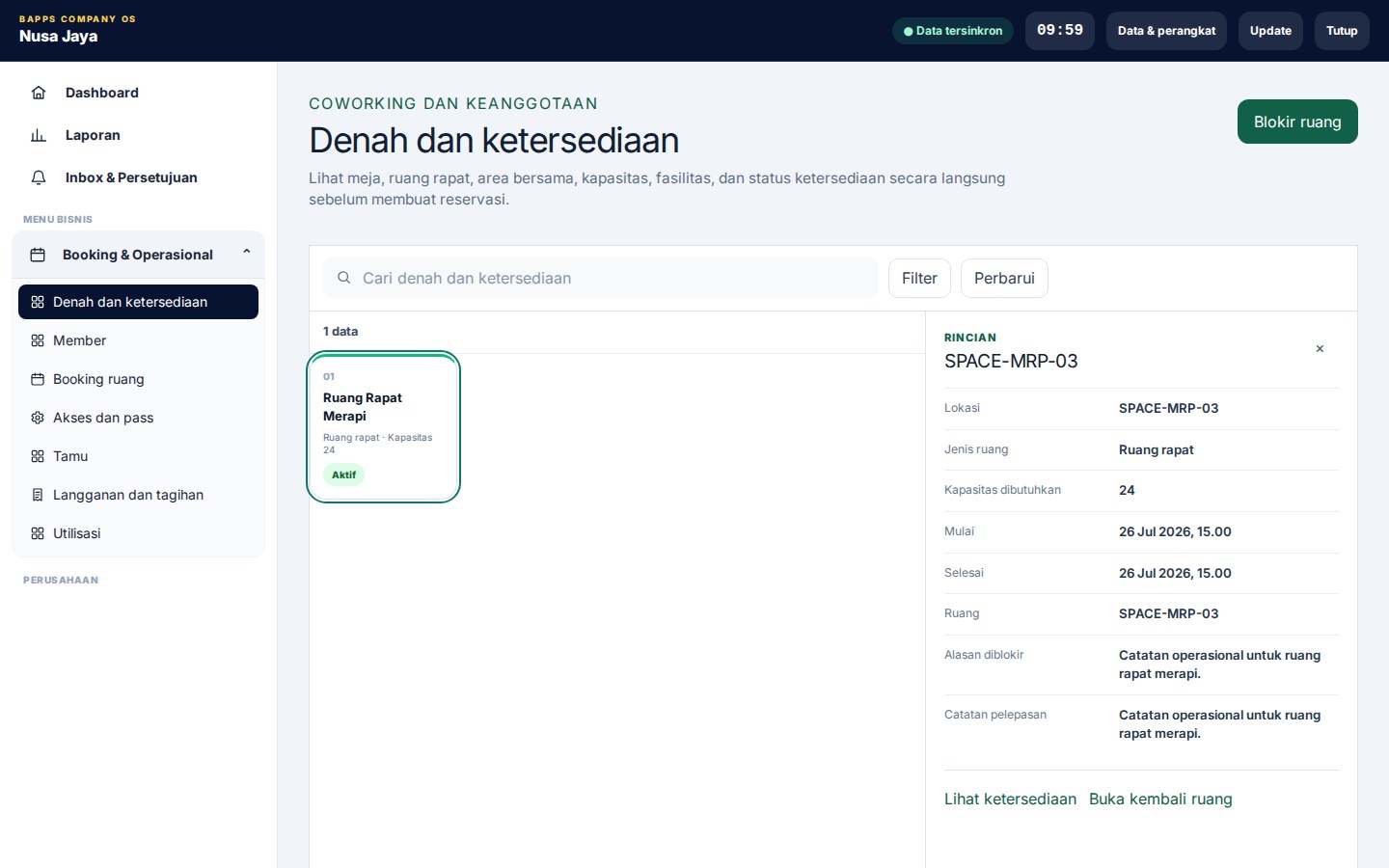The height and width of the screenshot is (868, 1389).
Task: Click the calendar icon beside Booking ruang
Action: (x=38, y=379)
